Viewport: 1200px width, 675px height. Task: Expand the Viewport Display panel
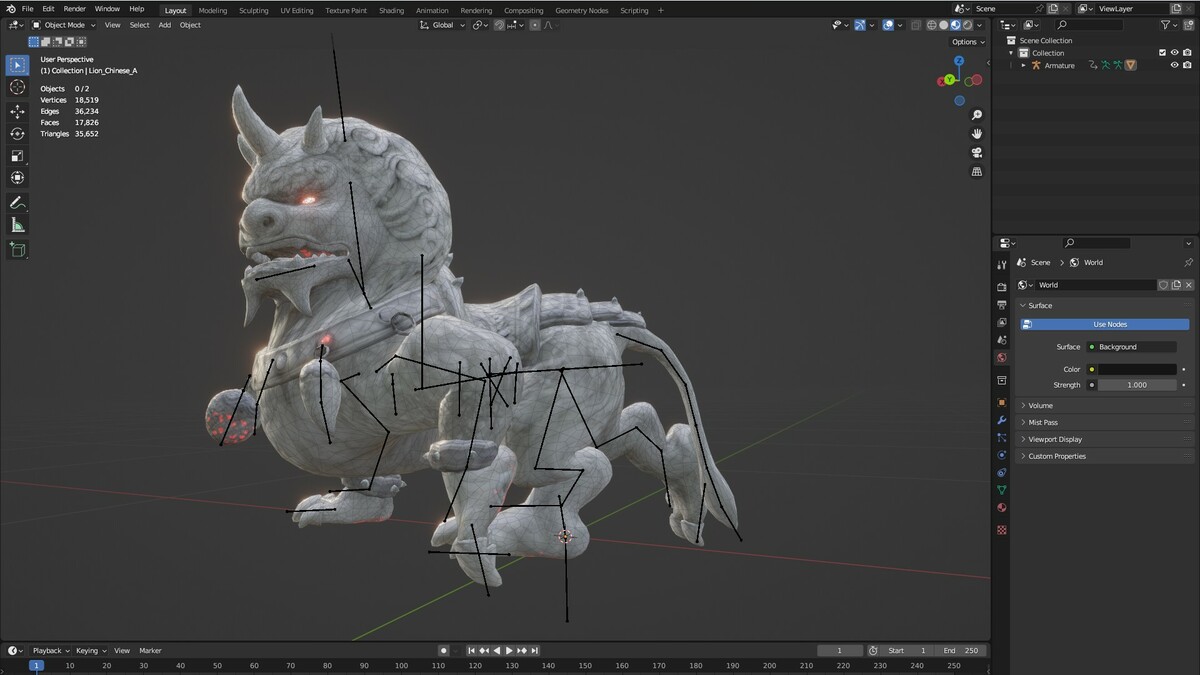pyautogui.click(x=1106, y=440)
